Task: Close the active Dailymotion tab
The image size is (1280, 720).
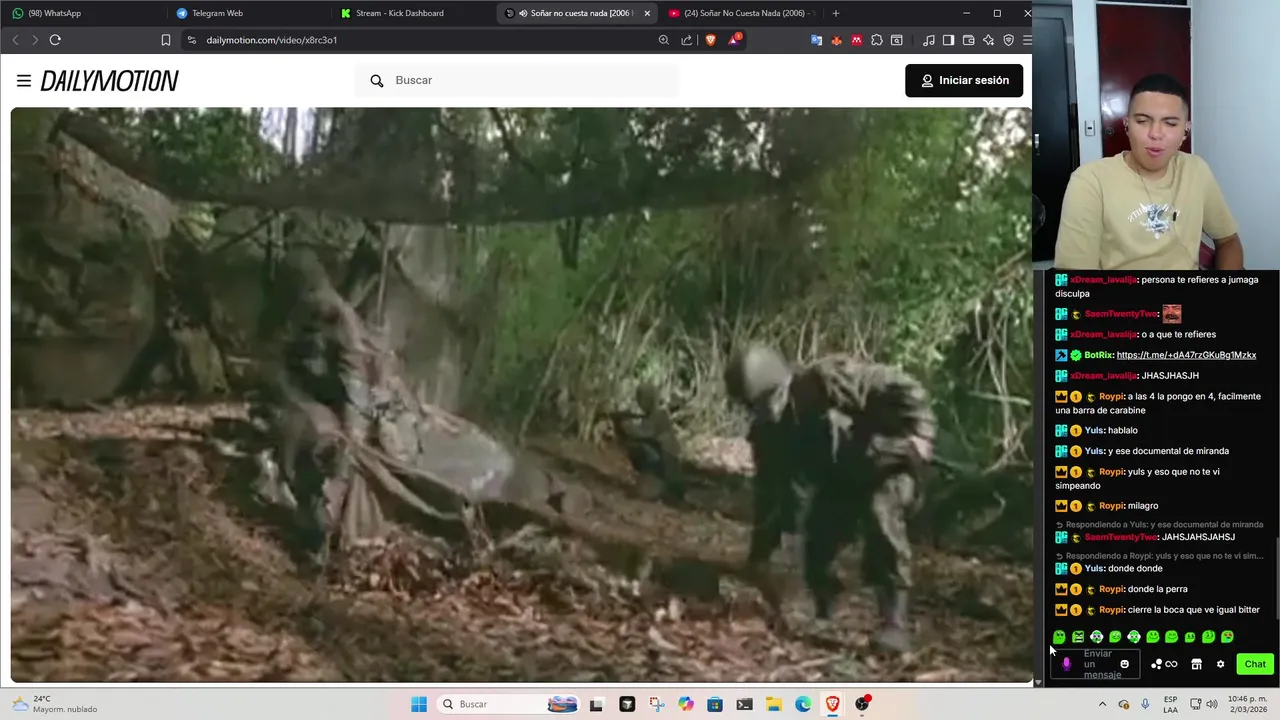Action: (x=647, y=13)
